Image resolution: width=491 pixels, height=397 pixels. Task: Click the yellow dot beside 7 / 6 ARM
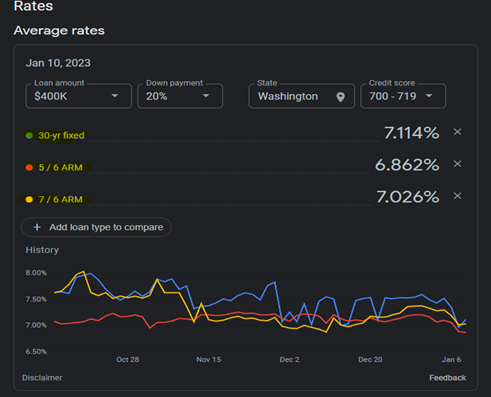[x=29, y=199]
